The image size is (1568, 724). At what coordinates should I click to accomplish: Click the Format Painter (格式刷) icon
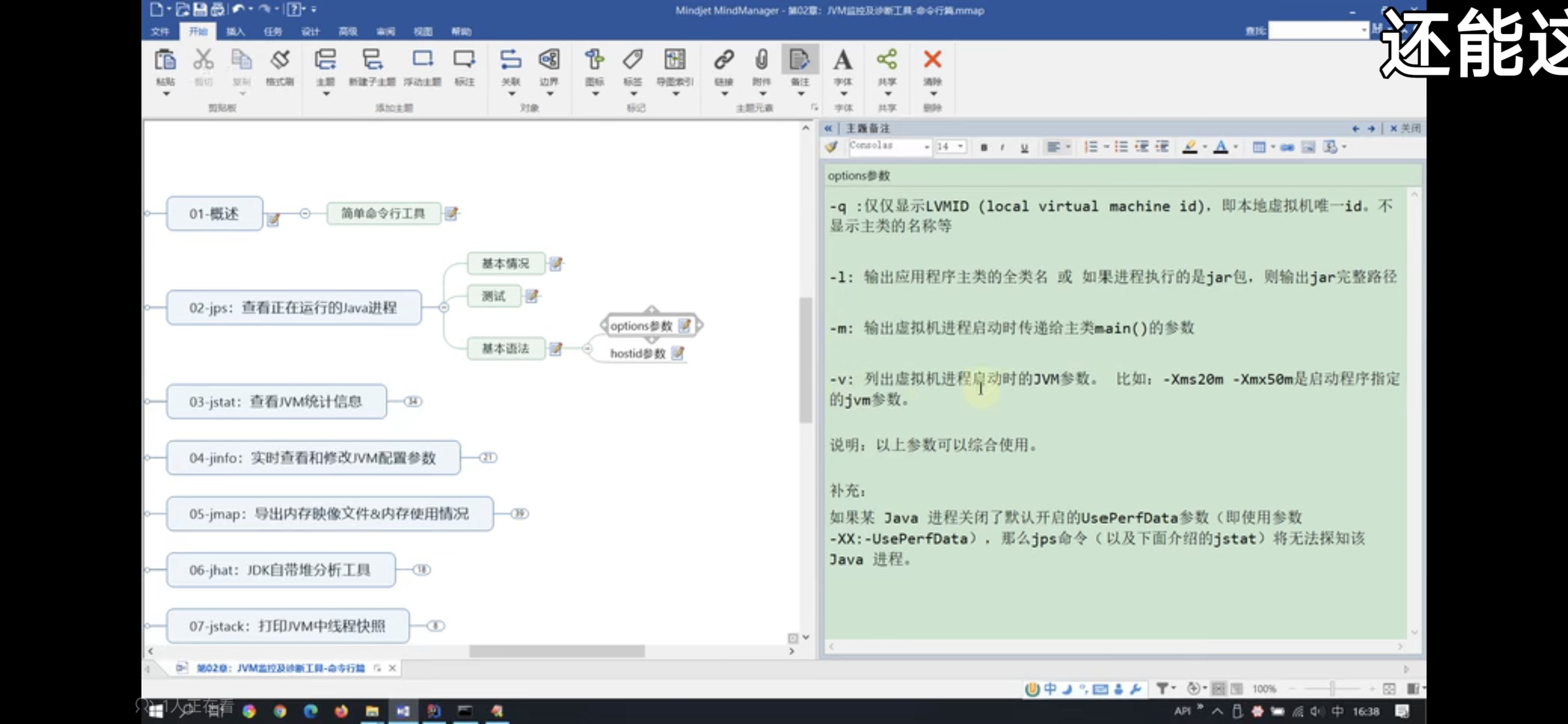[280, 61]
